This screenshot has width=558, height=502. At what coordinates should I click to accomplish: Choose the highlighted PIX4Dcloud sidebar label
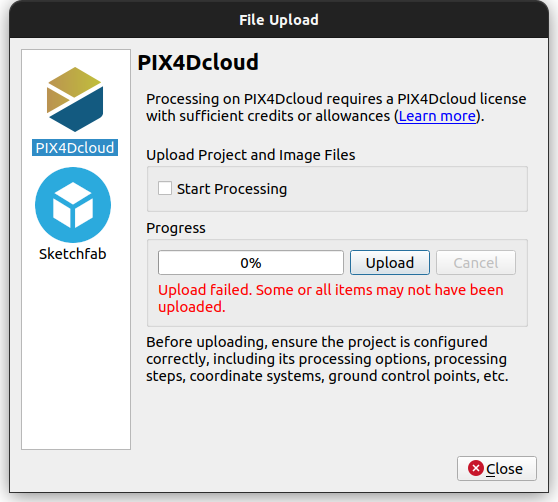75,148
